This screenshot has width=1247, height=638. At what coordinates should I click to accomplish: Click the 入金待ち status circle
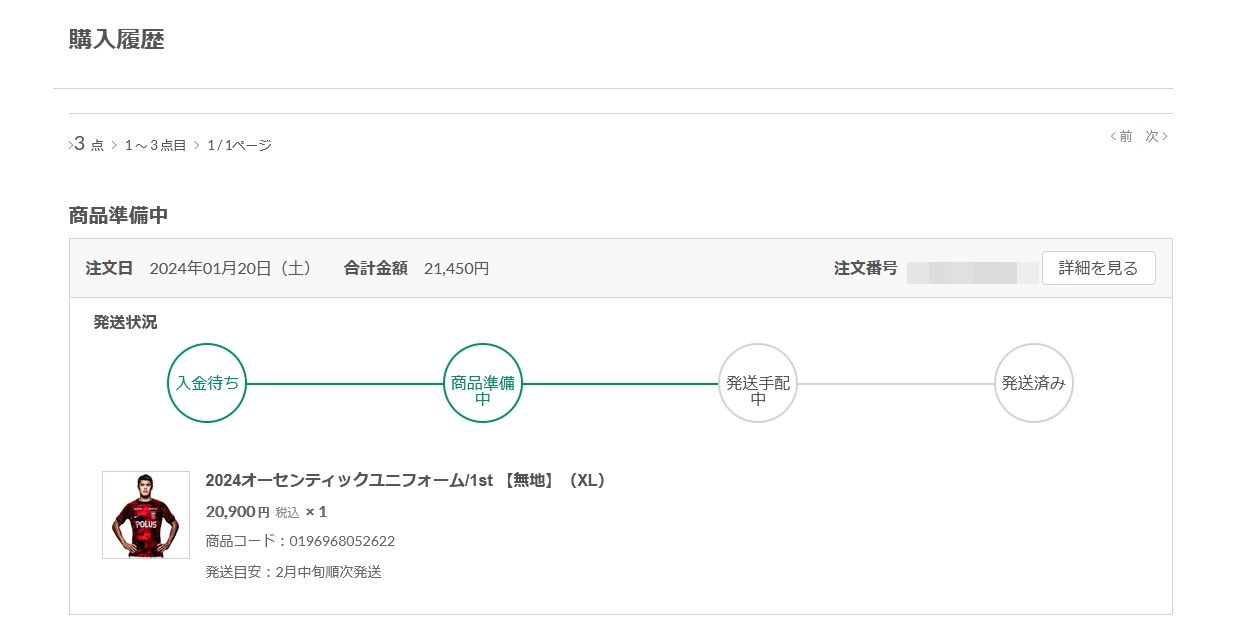(x=207, y=383)
